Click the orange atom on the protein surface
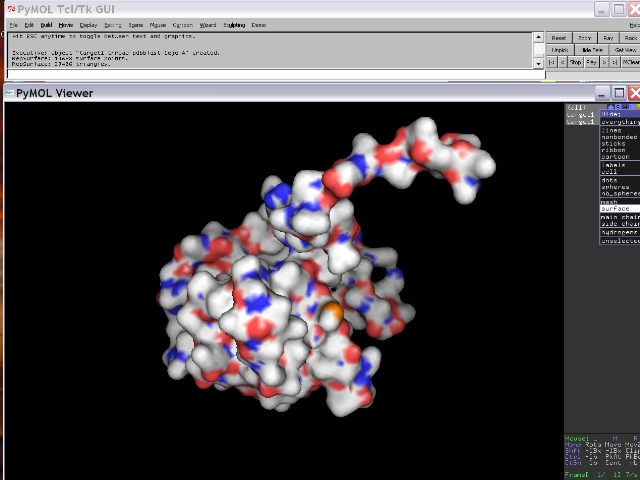Image resolution: width=640 pixels, height=480 pixels. (333, 313)
